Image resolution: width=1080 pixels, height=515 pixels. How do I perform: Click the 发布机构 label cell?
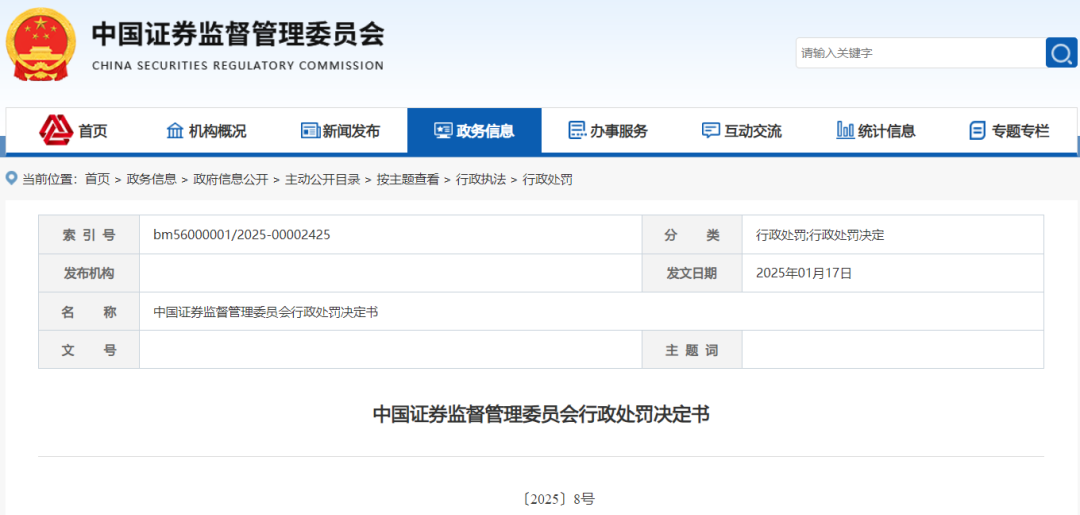click(x=89, y=273)
